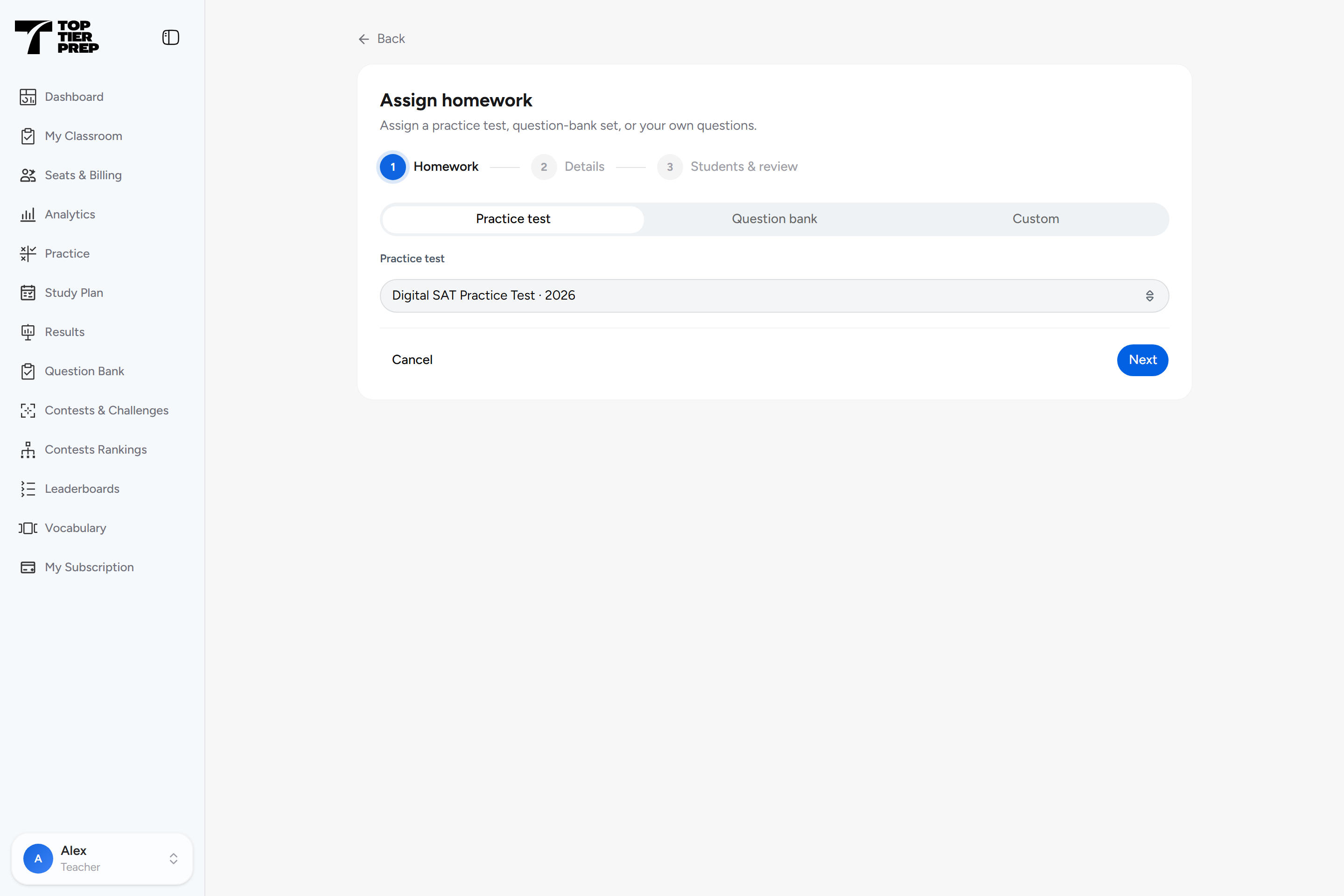Open Seats & Billing section
Screen dimensions: 1344x896
coord(84,175)
